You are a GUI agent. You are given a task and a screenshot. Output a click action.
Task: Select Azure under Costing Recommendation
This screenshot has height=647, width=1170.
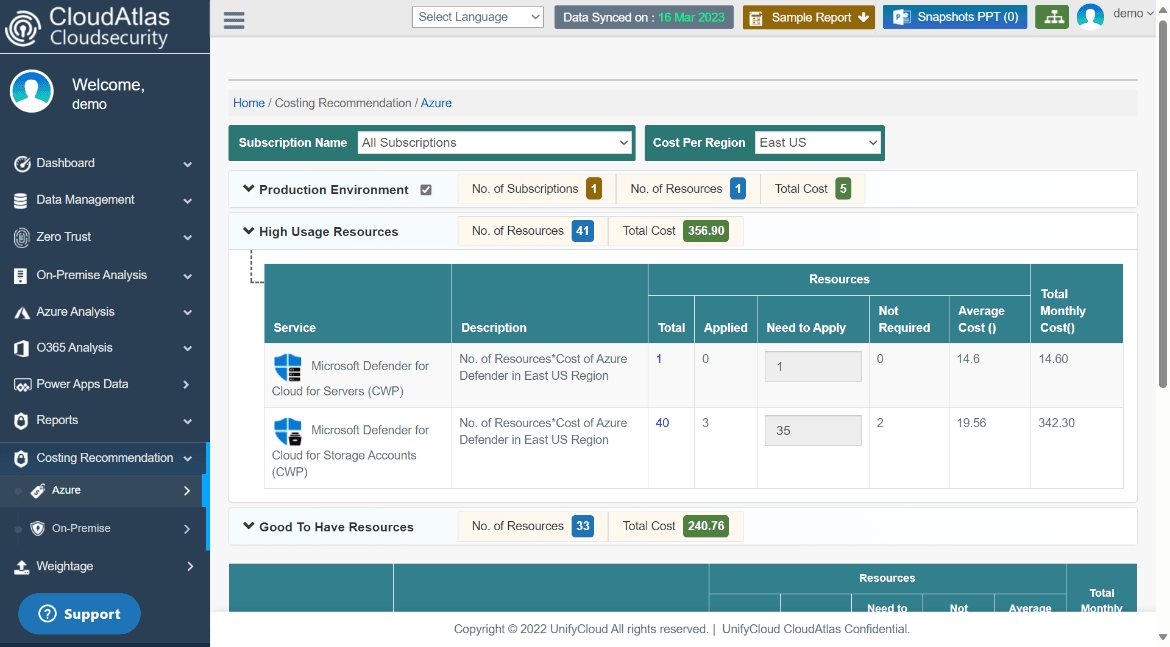pos(103,490)
